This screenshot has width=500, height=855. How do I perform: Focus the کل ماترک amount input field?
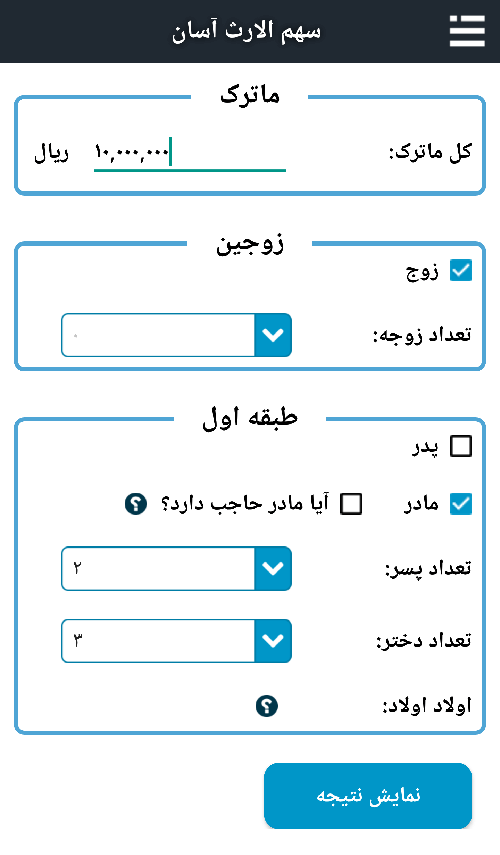pos(190,153)
